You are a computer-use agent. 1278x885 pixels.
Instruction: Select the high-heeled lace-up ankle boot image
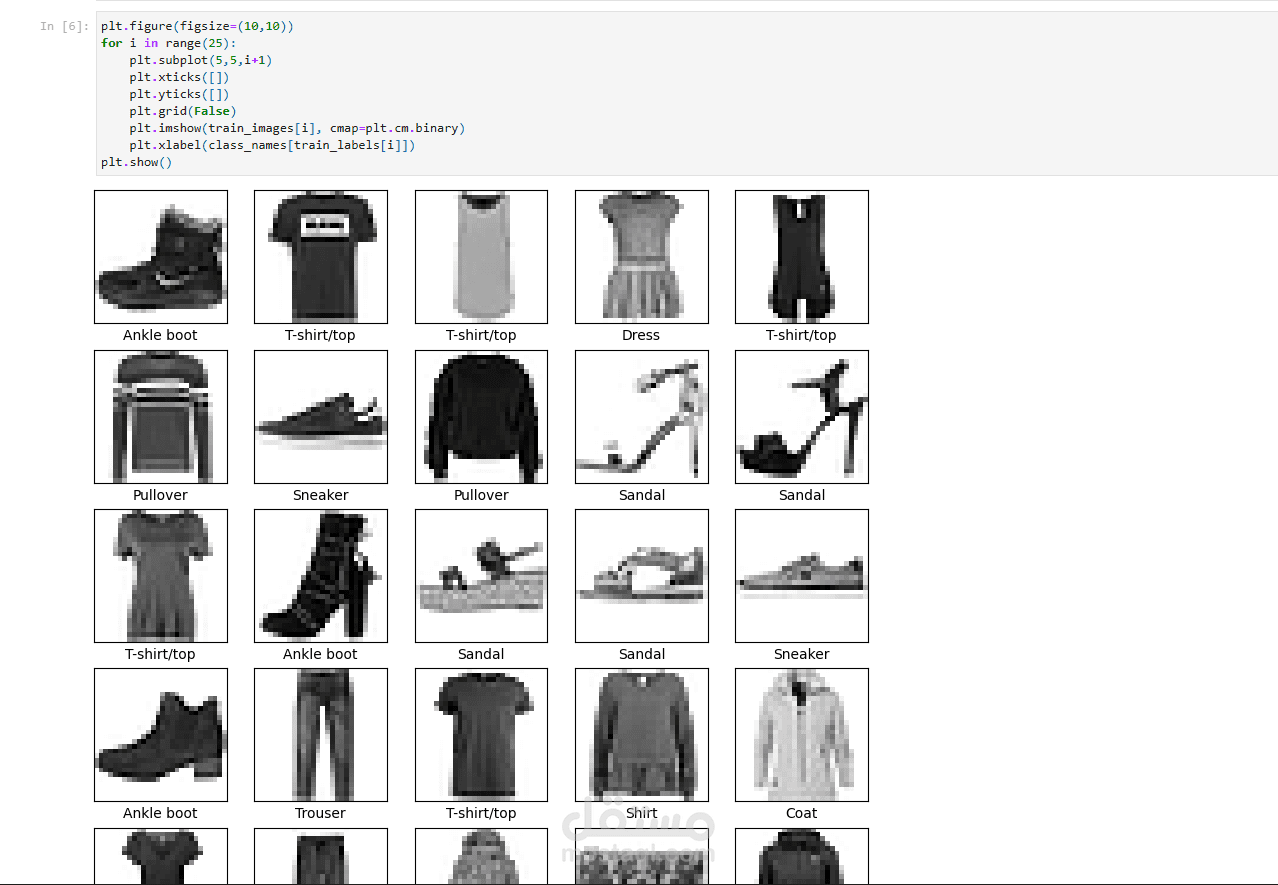[321, 576]
